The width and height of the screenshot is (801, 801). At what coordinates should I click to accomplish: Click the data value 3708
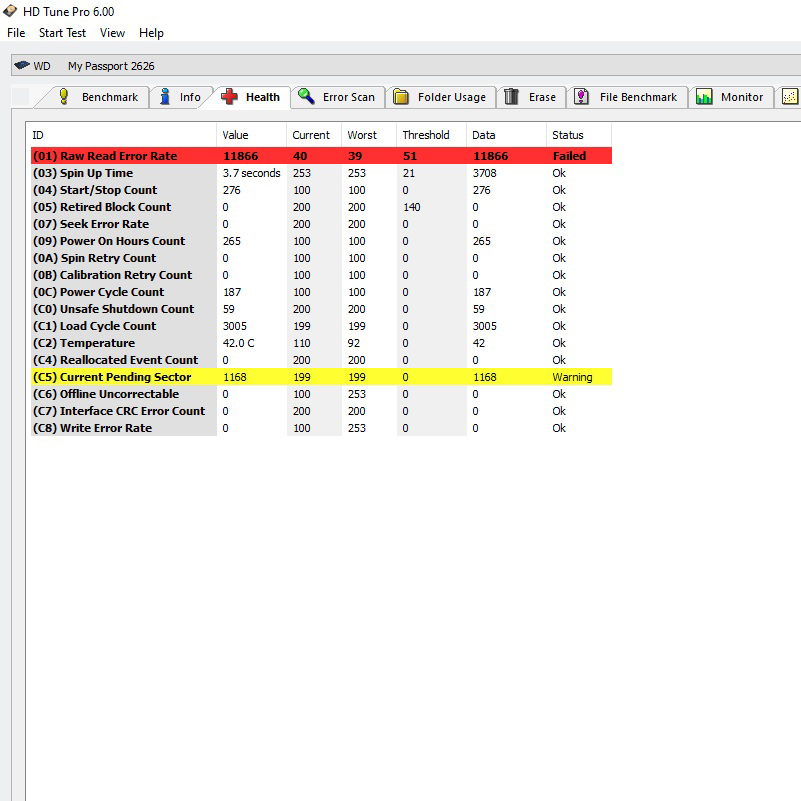[484, 173]
